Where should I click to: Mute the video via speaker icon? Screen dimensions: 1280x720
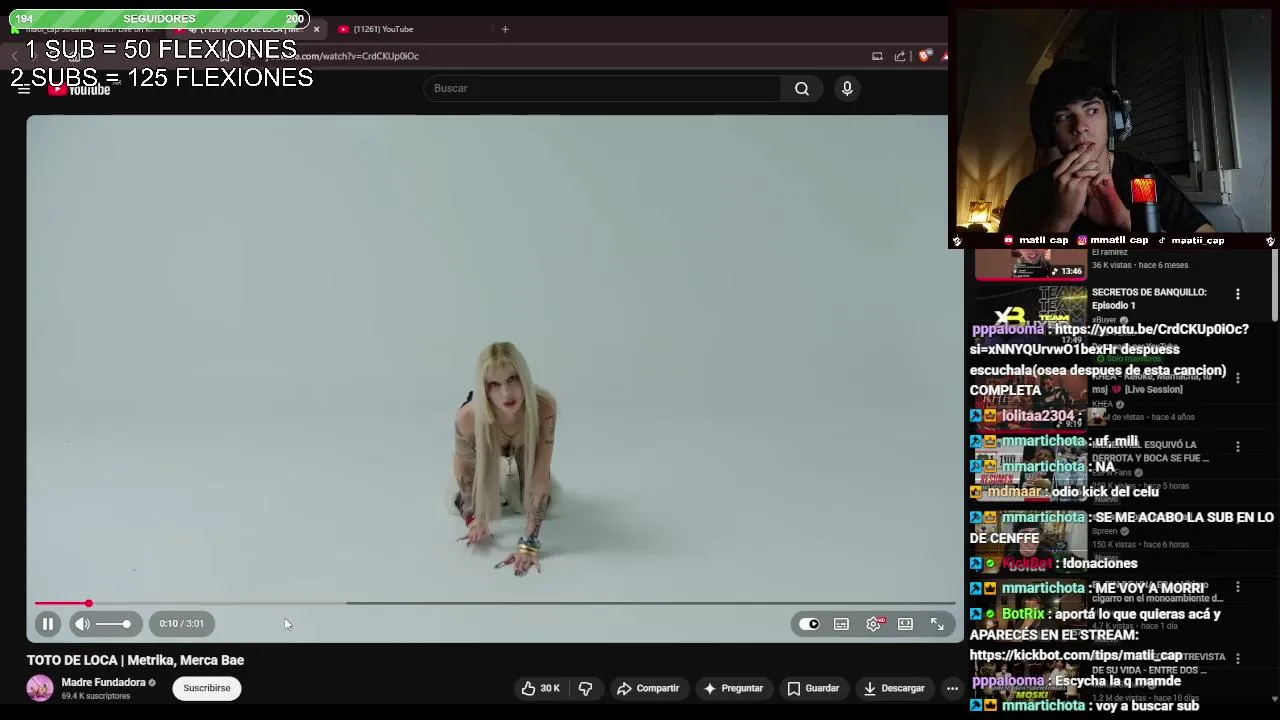[82, 624]
